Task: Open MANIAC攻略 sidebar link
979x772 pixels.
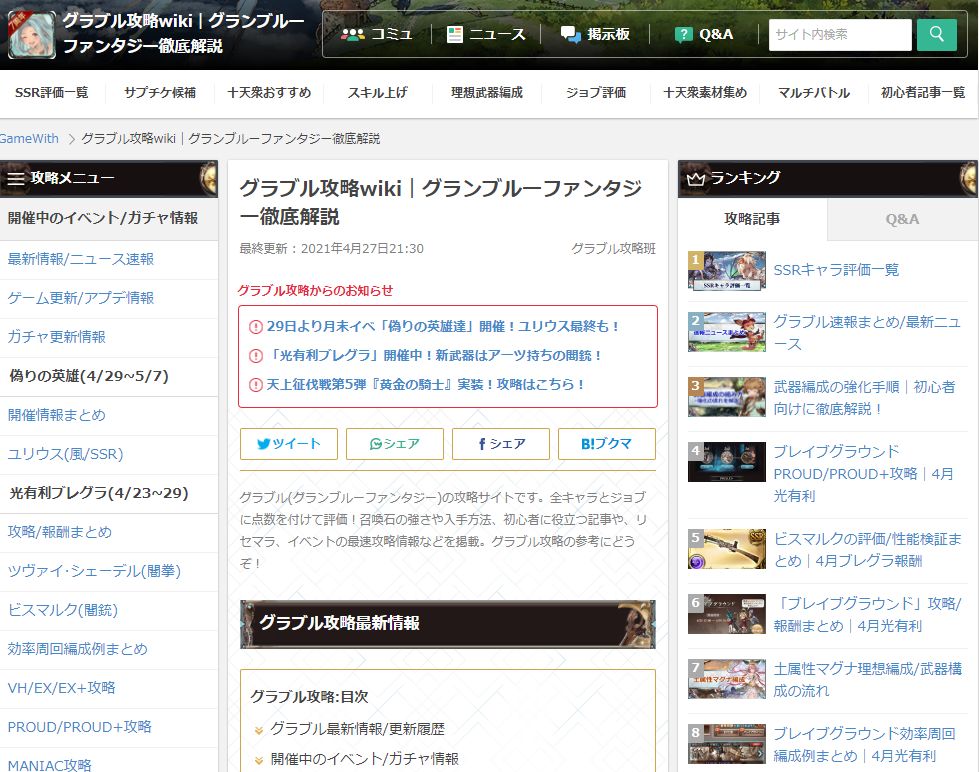Action: tap(49, 765)
